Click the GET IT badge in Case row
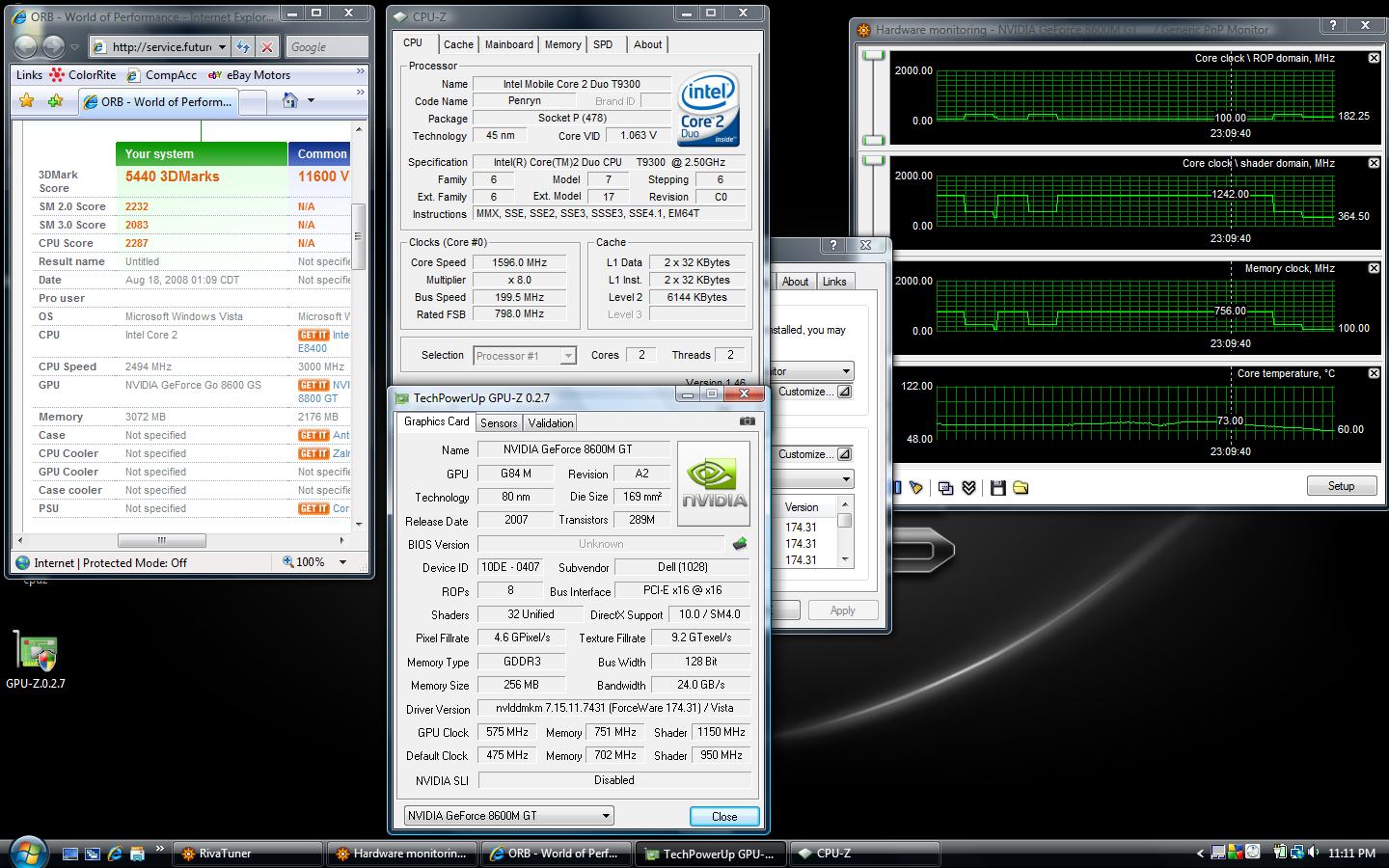1389x868 pixels. (313, 435)
